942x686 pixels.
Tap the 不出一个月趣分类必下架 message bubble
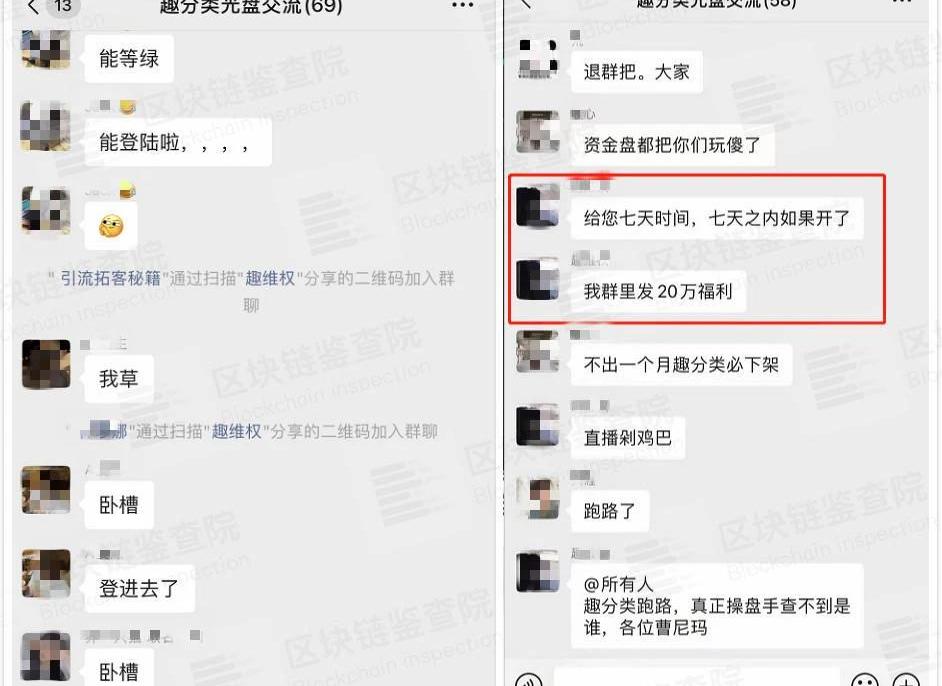(x=681, y=365)
